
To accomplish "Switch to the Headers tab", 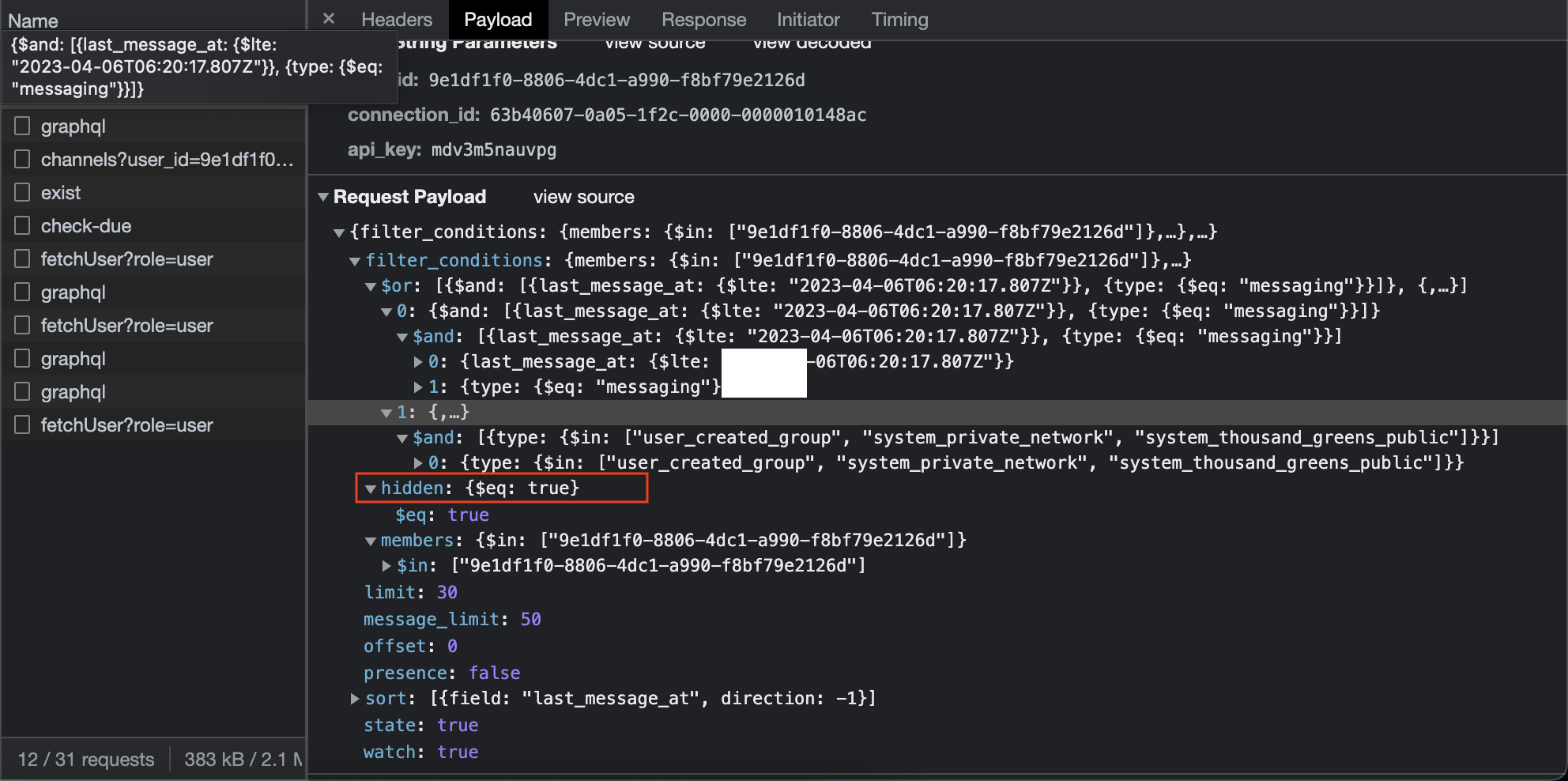I will 397,20.
